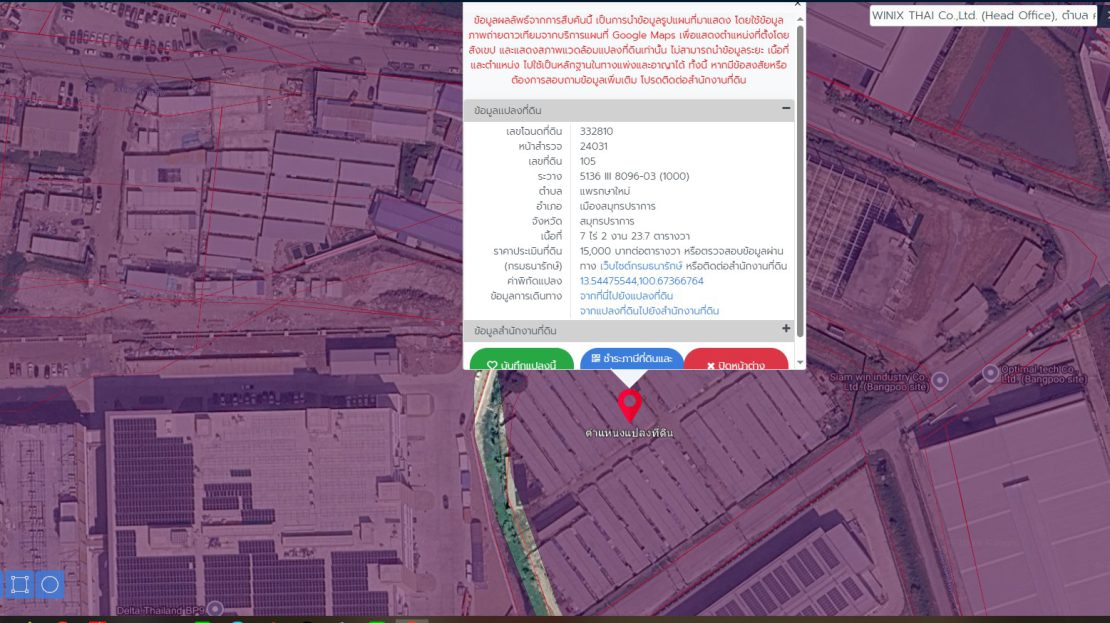Collapse the ข้อมูลแปลงที่ดิน section

point(786,109)
